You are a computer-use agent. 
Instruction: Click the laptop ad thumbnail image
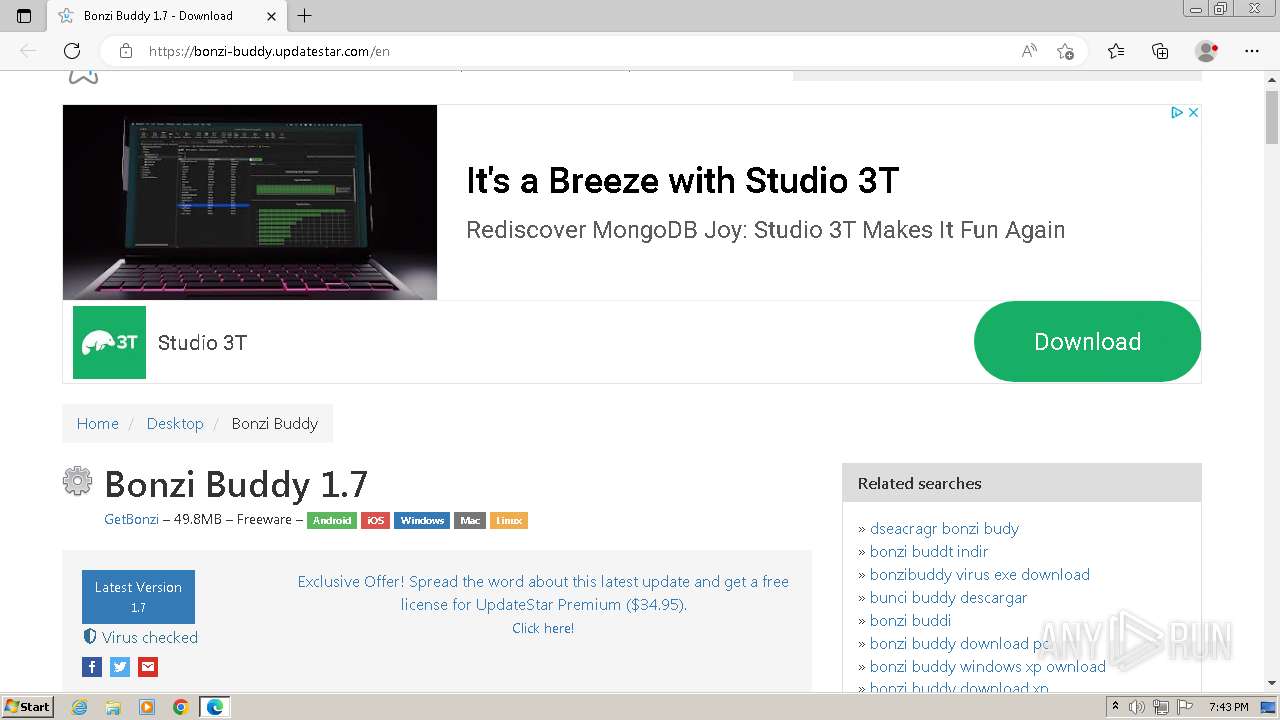[250, 202]
